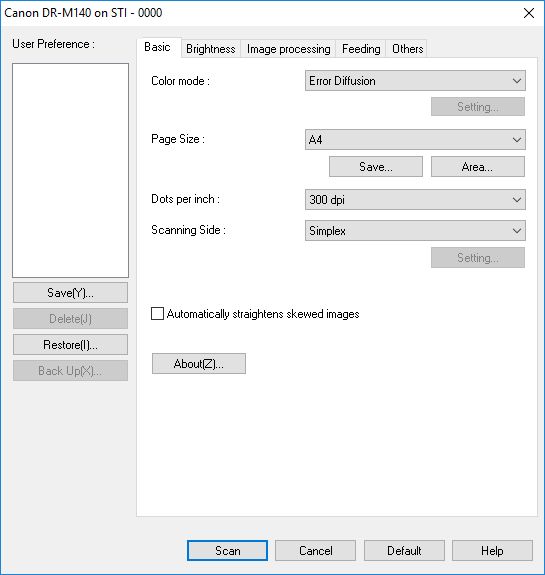Open Help for the scanner driver
545x575 pixels.
tap(492, 550)
